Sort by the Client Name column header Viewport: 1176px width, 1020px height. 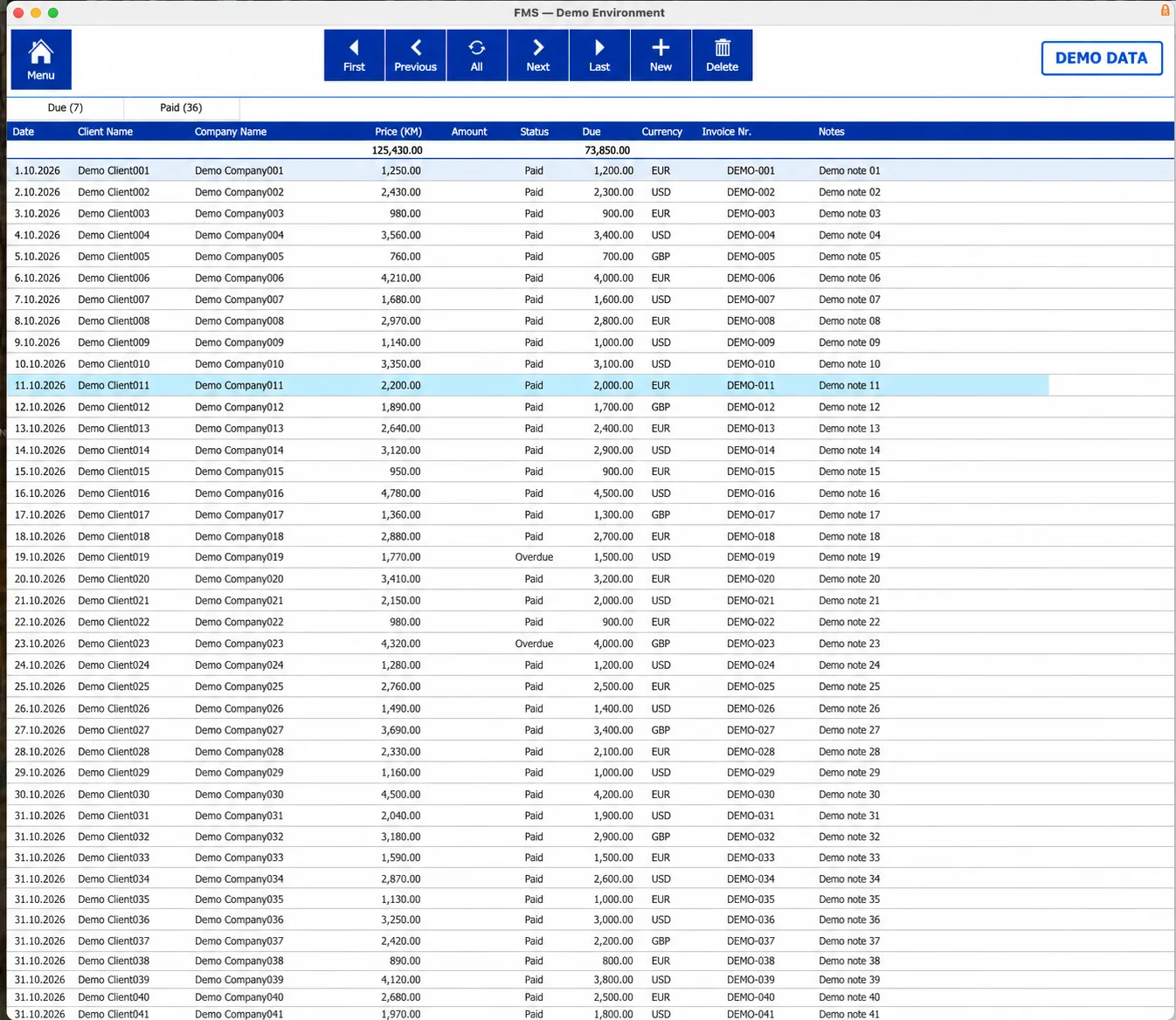tap(105, 132)
